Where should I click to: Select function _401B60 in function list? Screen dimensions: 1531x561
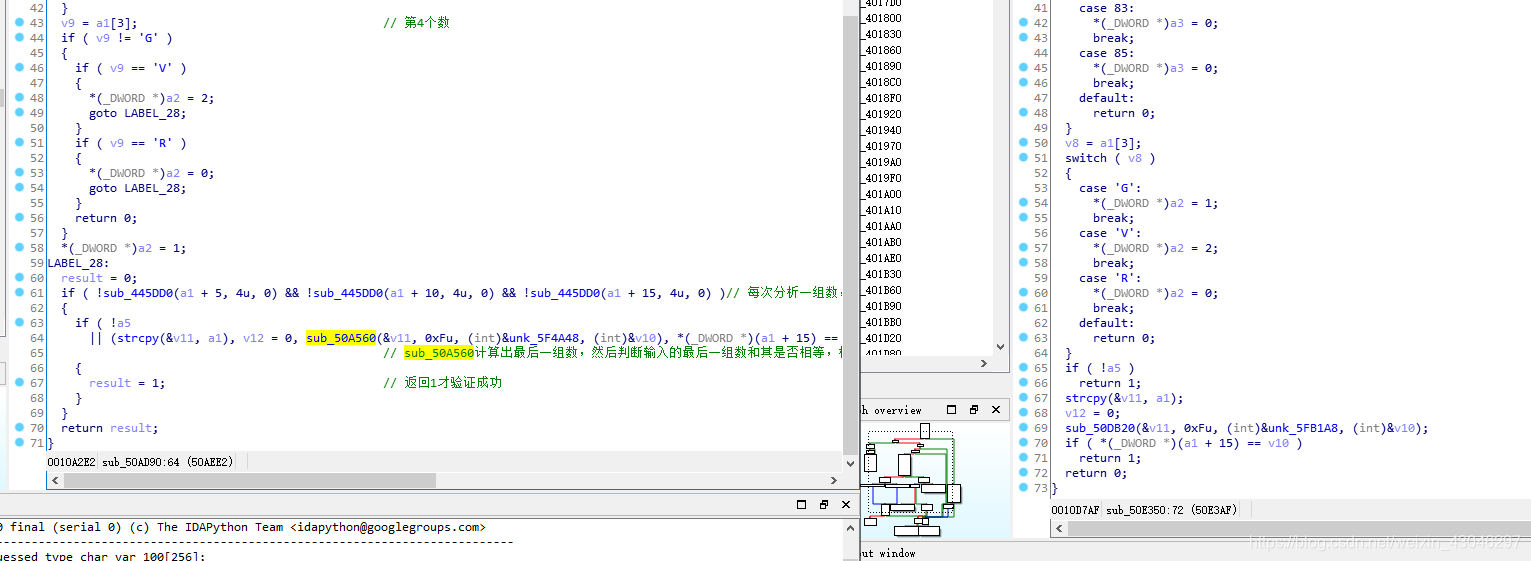pyautogui.click(x=883, y=289)
